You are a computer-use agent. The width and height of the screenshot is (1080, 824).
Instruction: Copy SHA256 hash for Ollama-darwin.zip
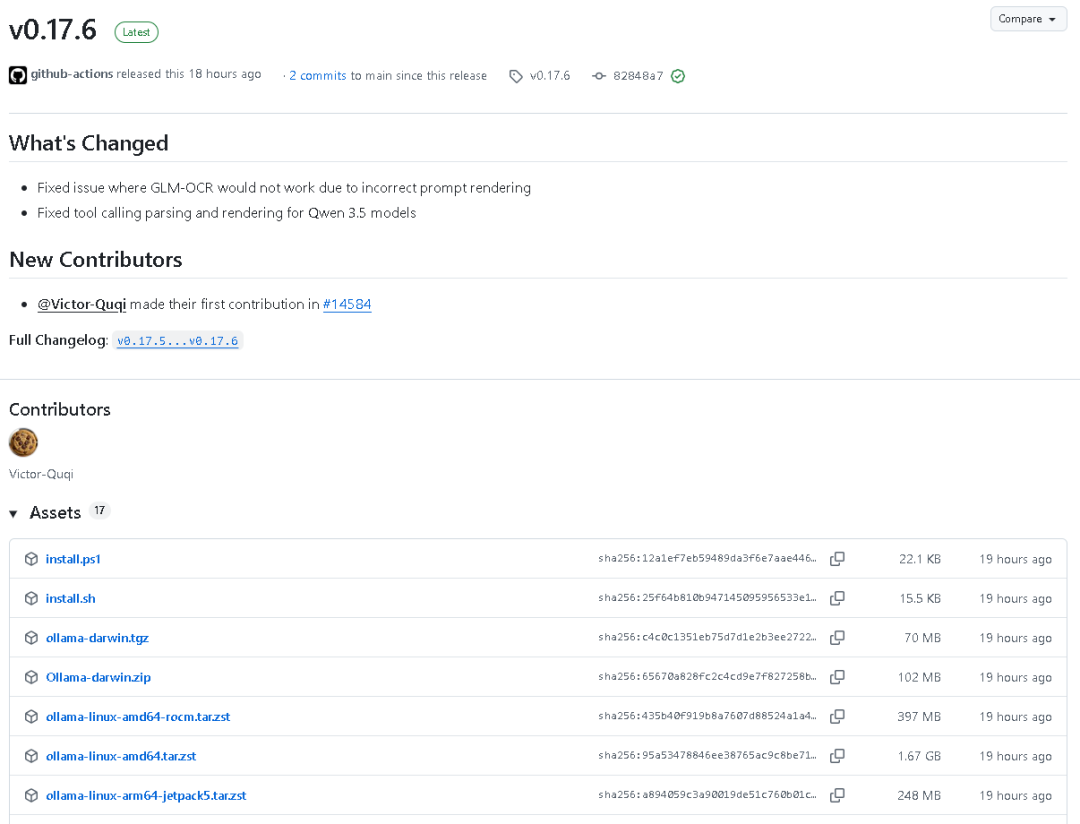[837, 677]
